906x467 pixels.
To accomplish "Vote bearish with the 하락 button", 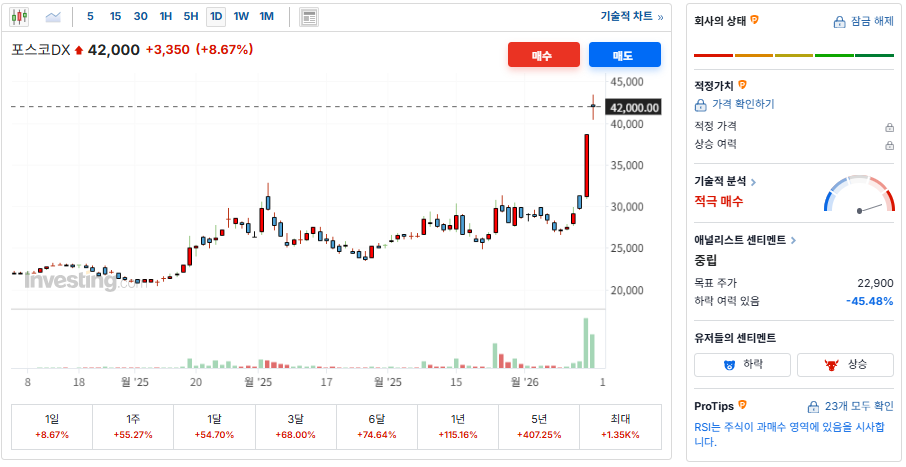I will click(742, 365).
